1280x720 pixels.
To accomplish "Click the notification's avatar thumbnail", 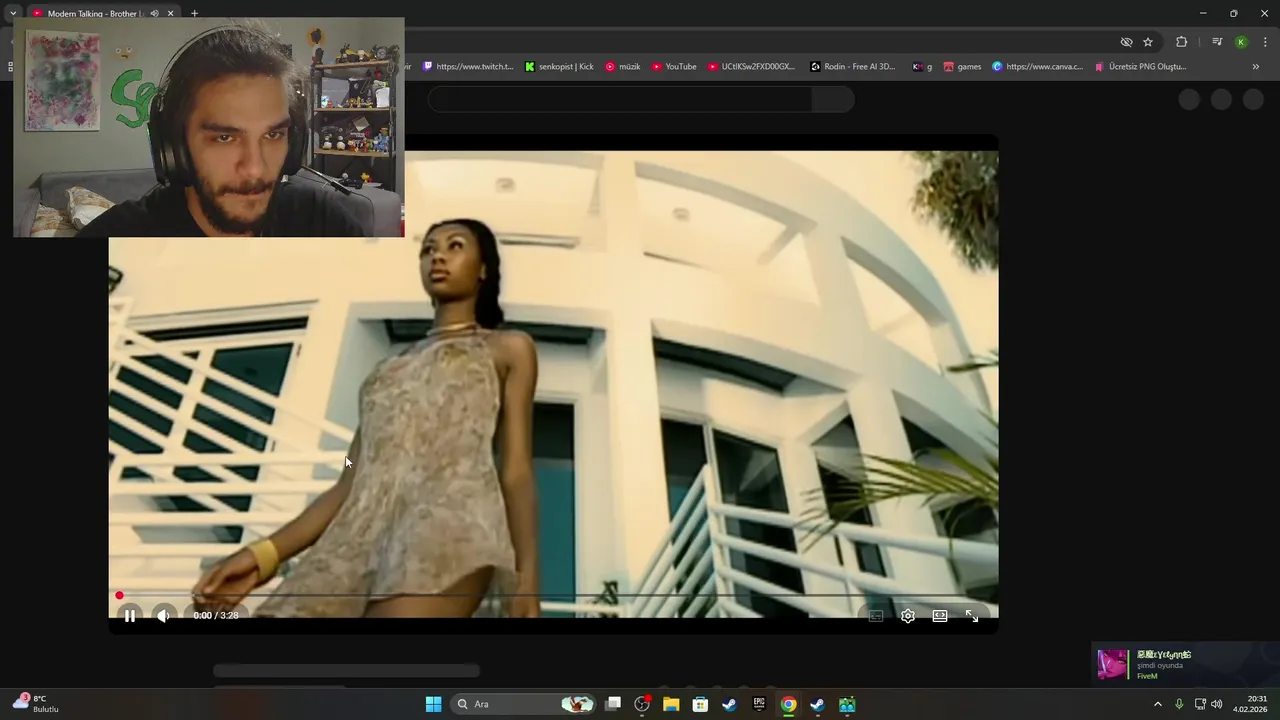I will [x=1113, y=665].
